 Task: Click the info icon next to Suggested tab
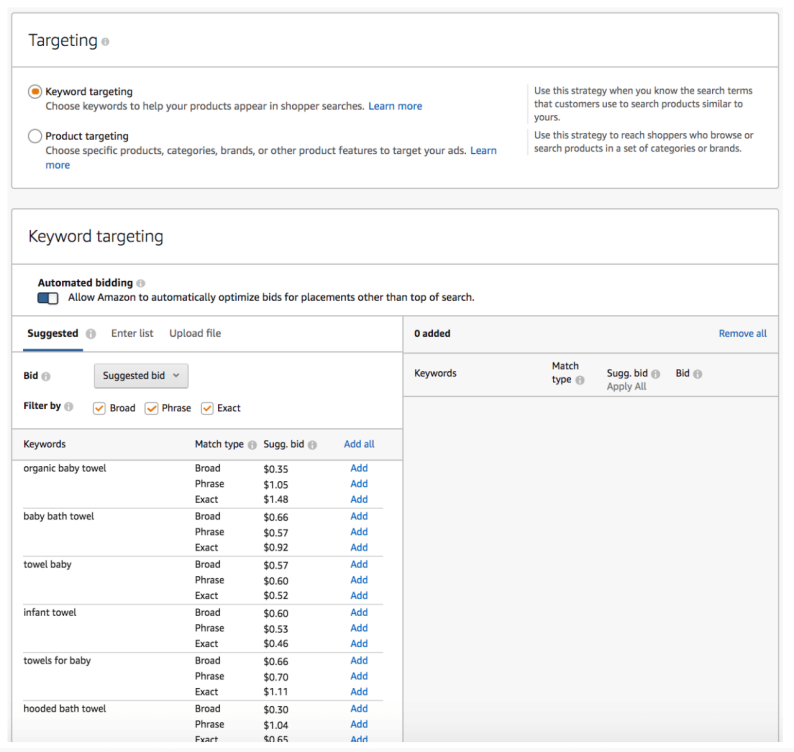pyautogui.click(x=91, y=334)
